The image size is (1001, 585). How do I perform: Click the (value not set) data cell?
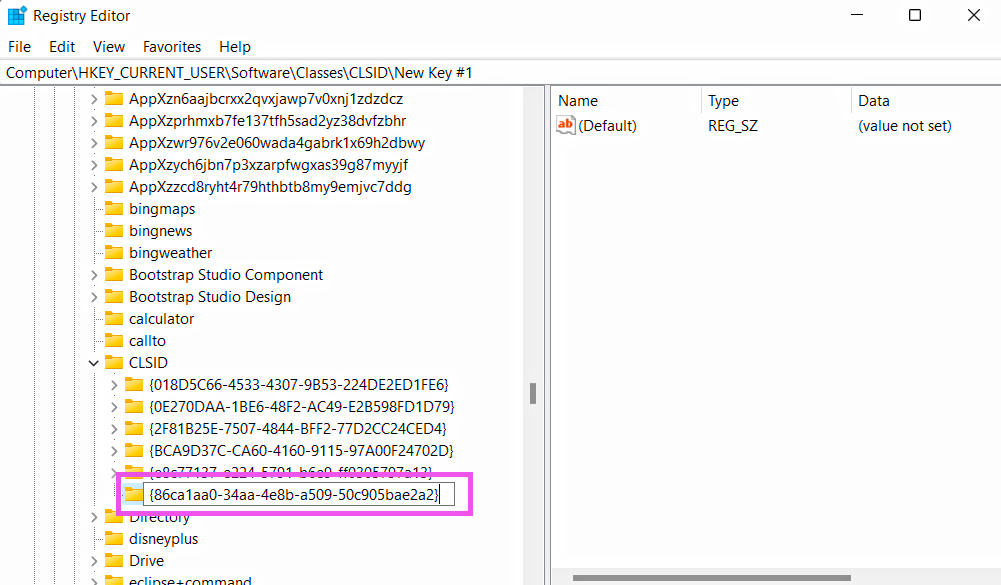point(905,126)
